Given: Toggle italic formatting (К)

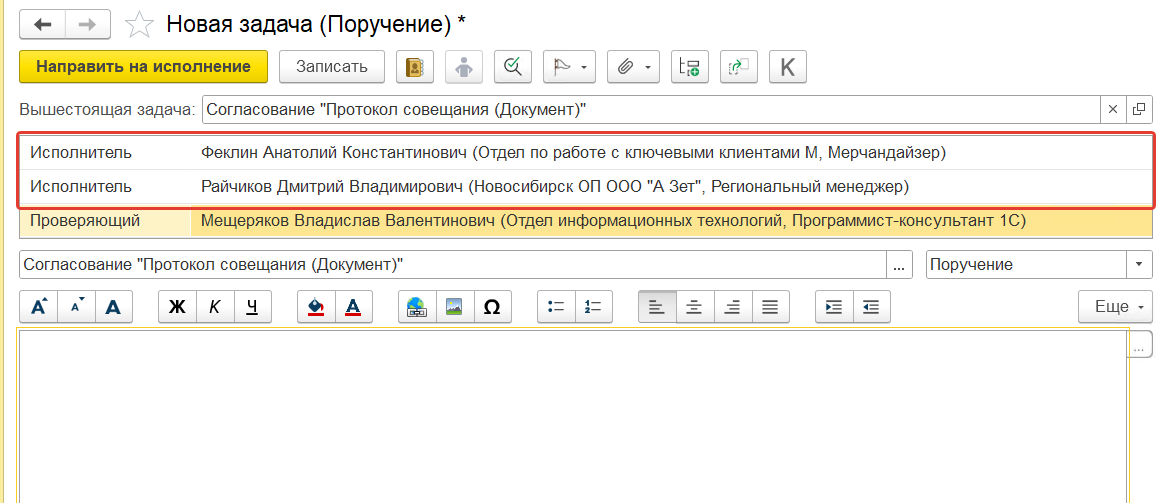Looking at the screenshot, I should click(x=215, y=307).
